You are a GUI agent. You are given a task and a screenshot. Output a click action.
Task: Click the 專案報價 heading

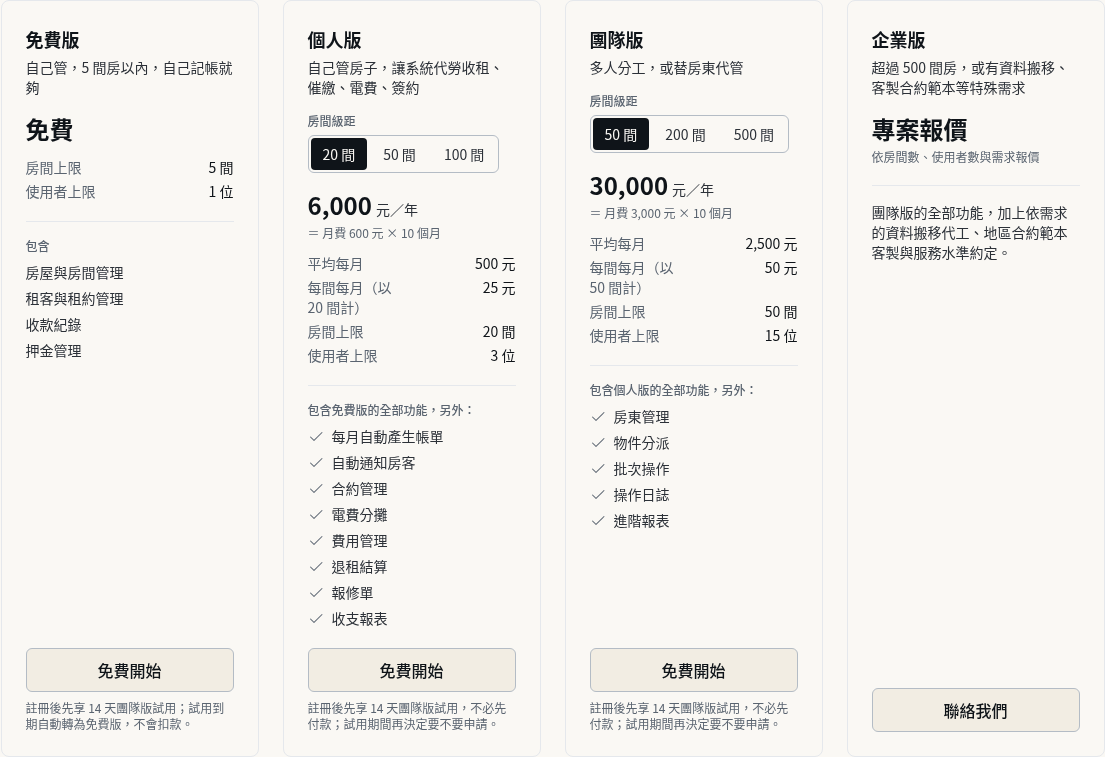[x=919, y=130]
